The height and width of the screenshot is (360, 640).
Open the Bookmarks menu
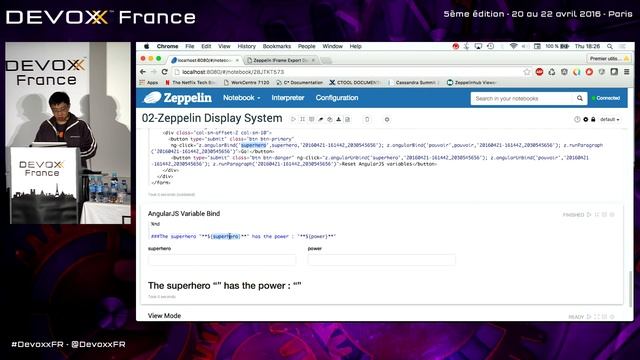pyautogui.click(x=277, y=47)
